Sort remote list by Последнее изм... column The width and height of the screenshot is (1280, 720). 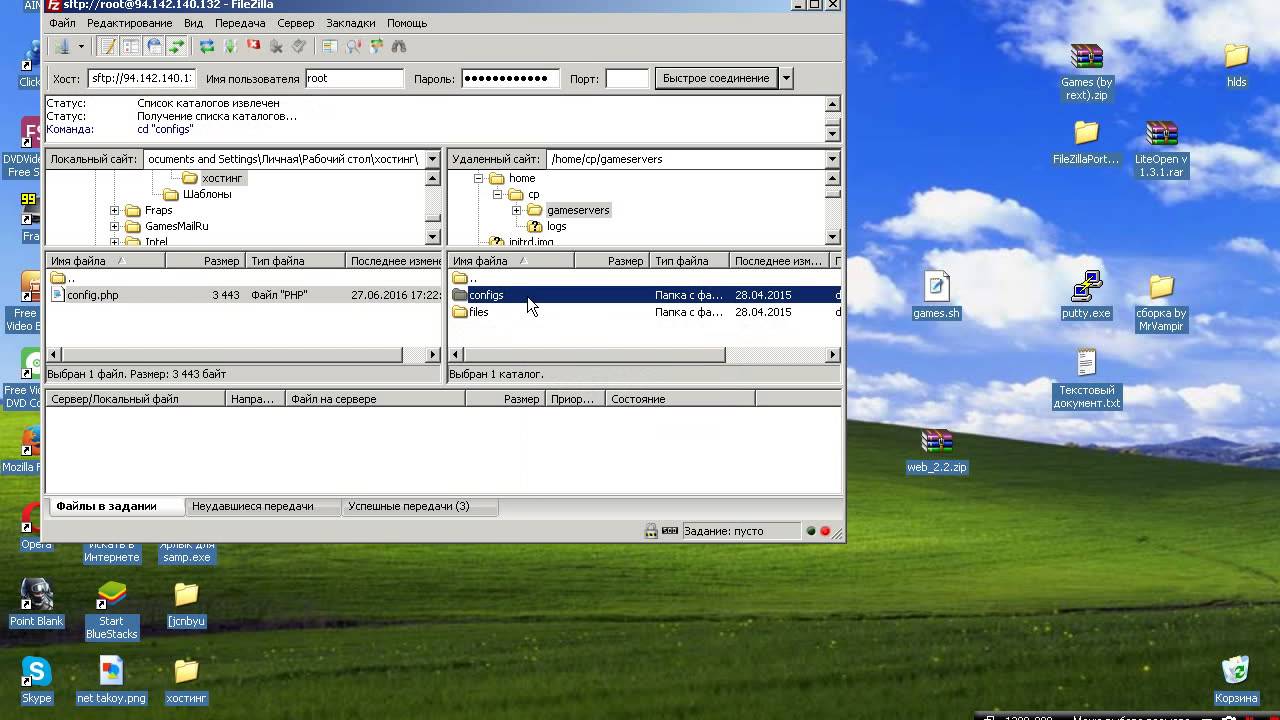coord(779,261)
